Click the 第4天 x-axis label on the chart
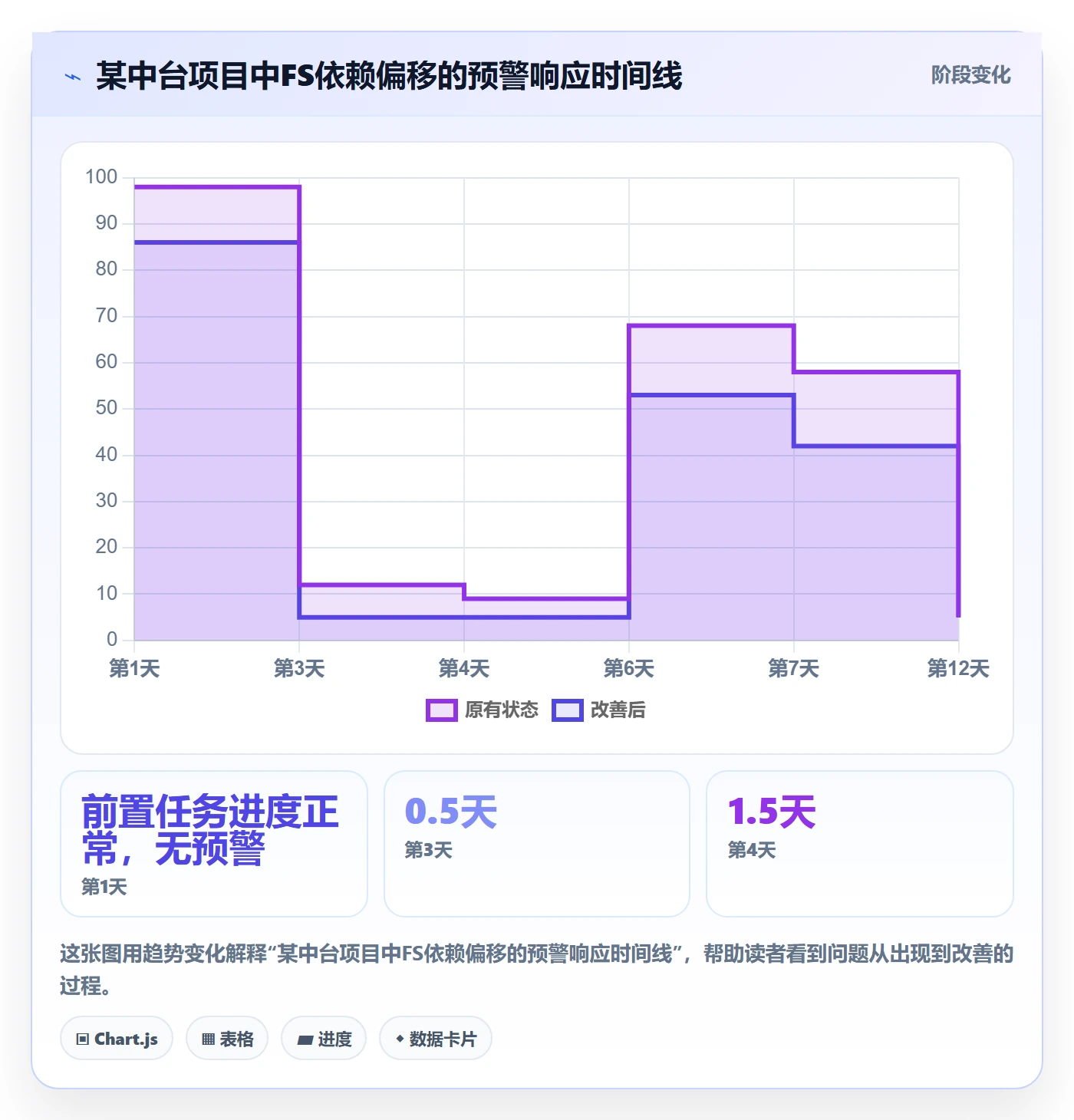 tap(464, 668)
